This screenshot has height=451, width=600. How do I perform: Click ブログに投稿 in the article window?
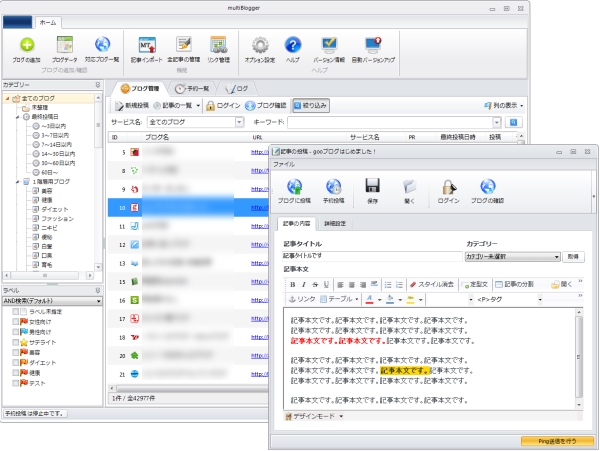tap(294, 190)
